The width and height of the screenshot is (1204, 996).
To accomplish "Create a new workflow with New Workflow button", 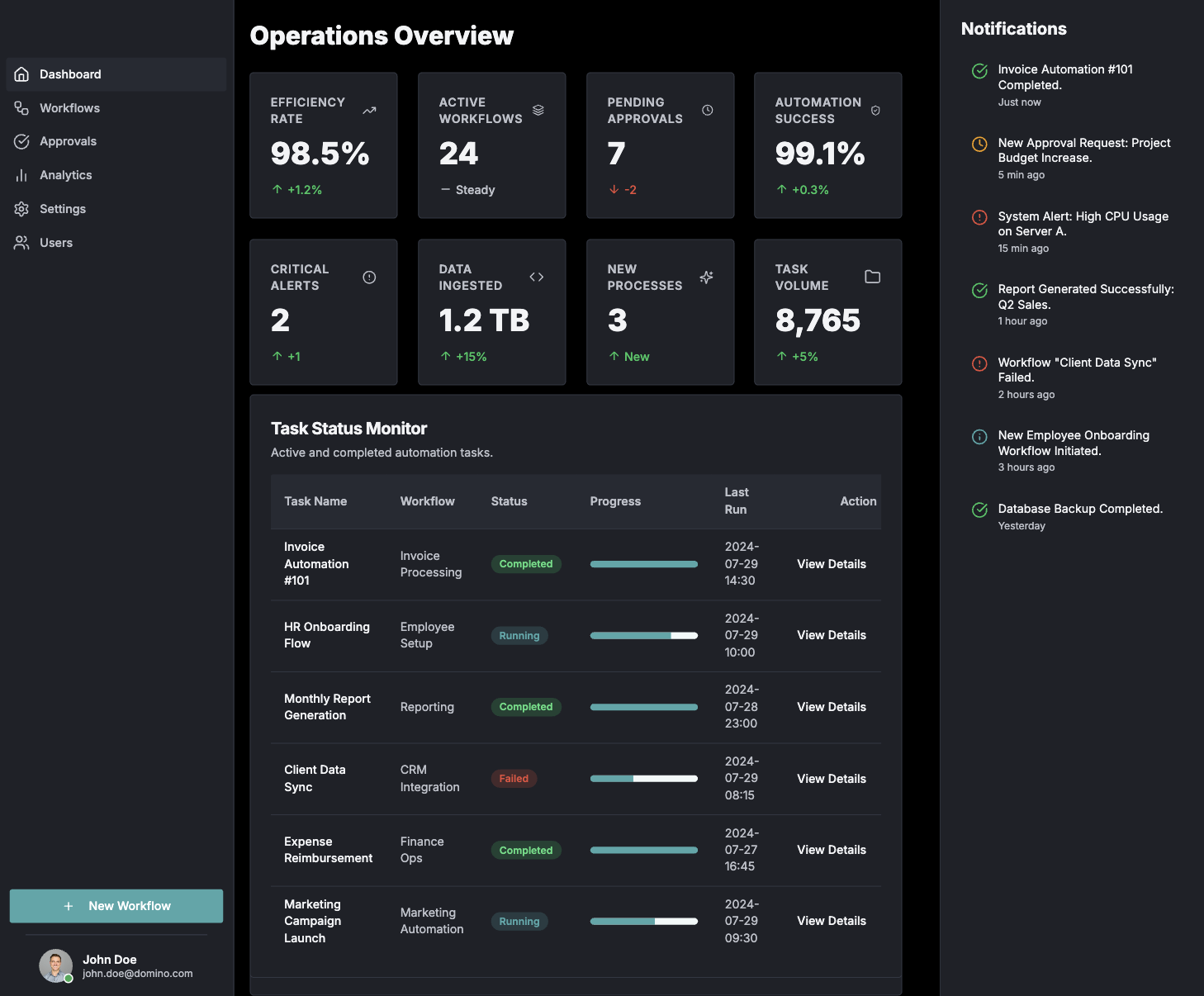I will (116, 906).
